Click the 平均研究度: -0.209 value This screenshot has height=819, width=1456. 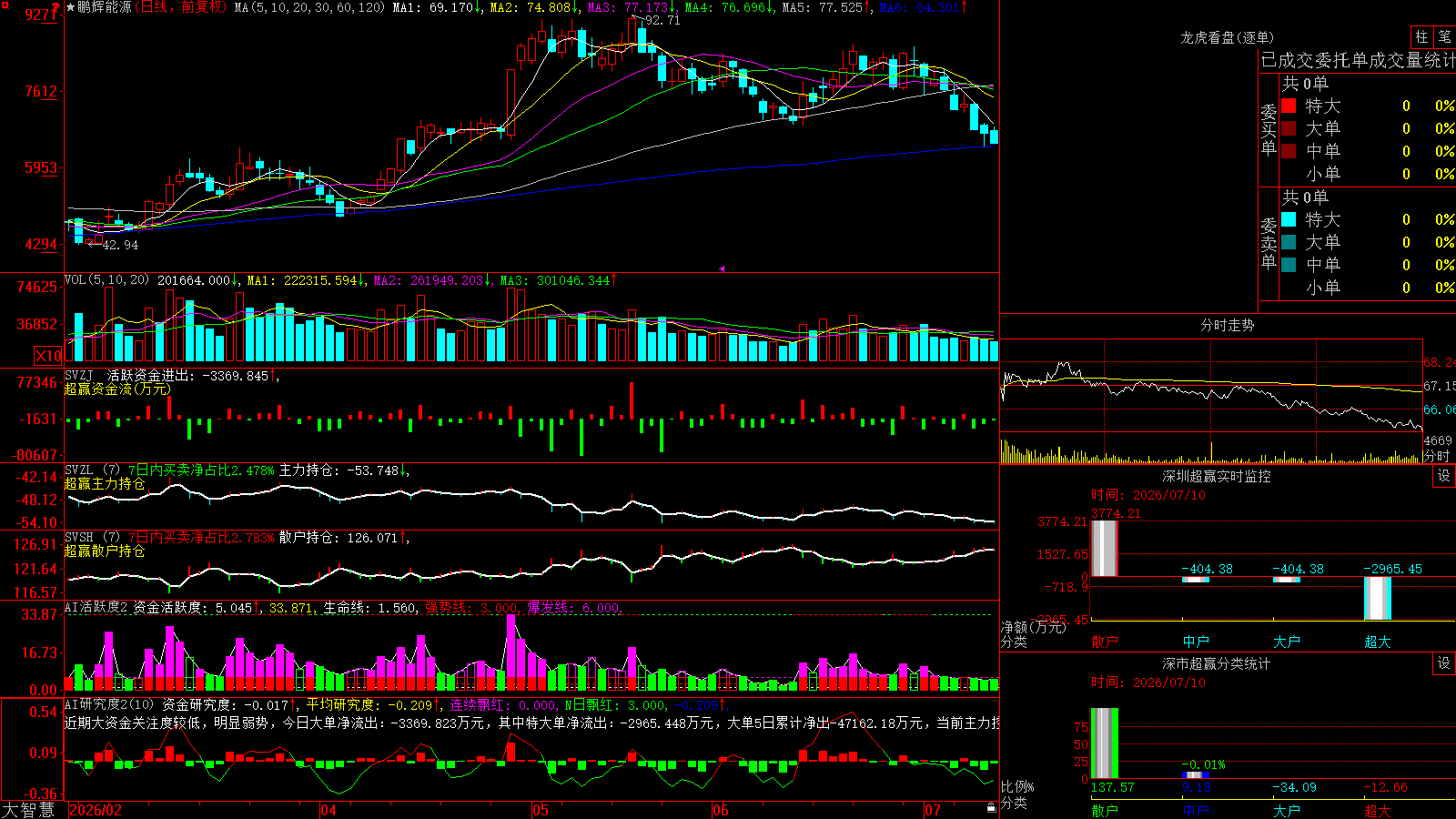[x=369, y=704]
